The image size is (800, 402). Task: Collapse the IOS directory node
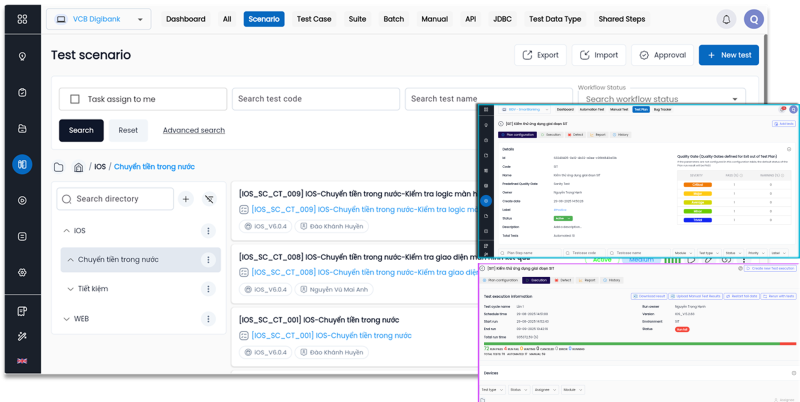(x=65, y=231)
